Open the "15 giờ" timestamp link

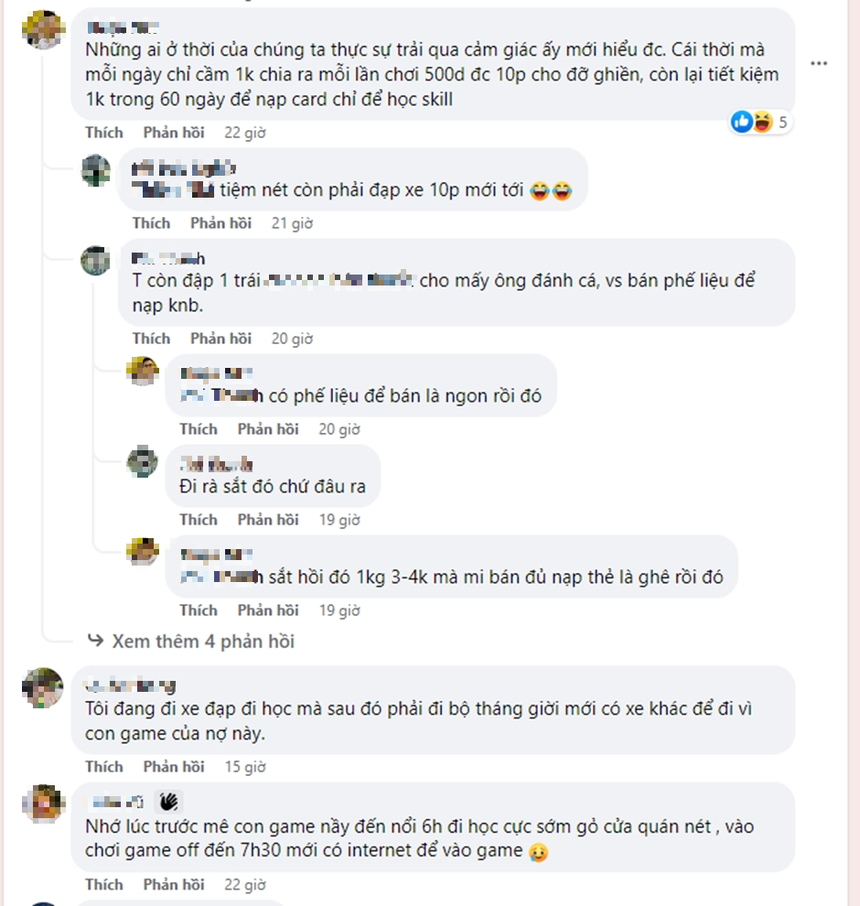[245, 767]
